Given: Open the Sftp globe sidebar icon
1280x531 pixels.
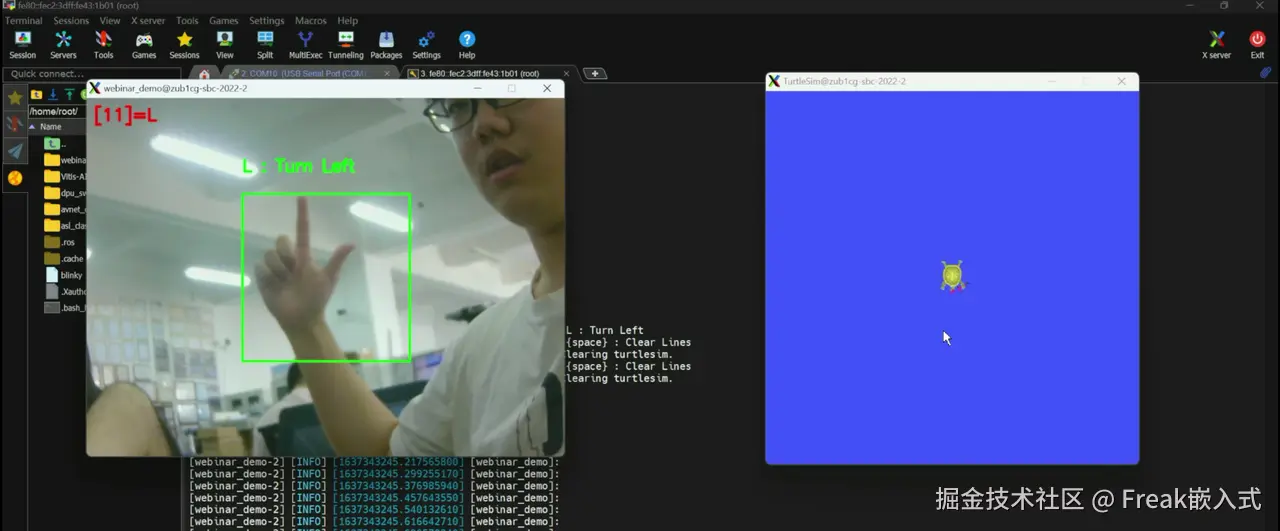Looking at the screenshot, I should (15, 178).
